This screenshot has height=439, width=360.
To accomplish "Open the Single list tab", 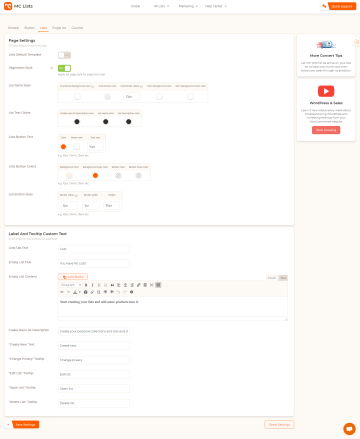I will point(59,28).
